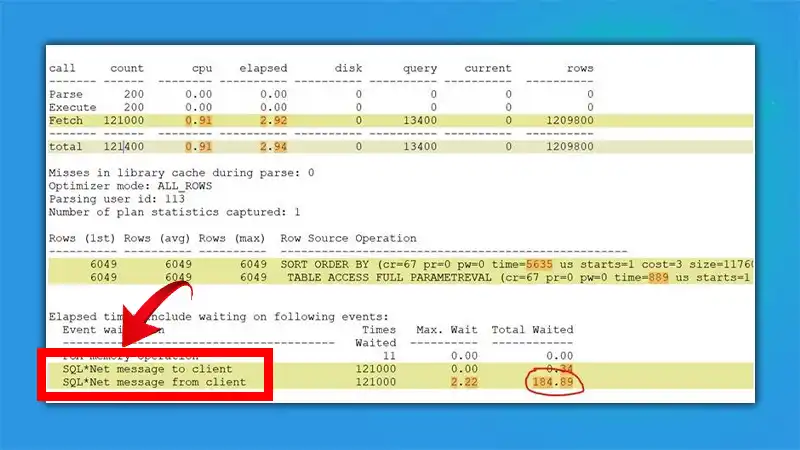This screenshot has width=800, height=450.
Task: Select the 'total' row label
Action: [x=65, y=147]
